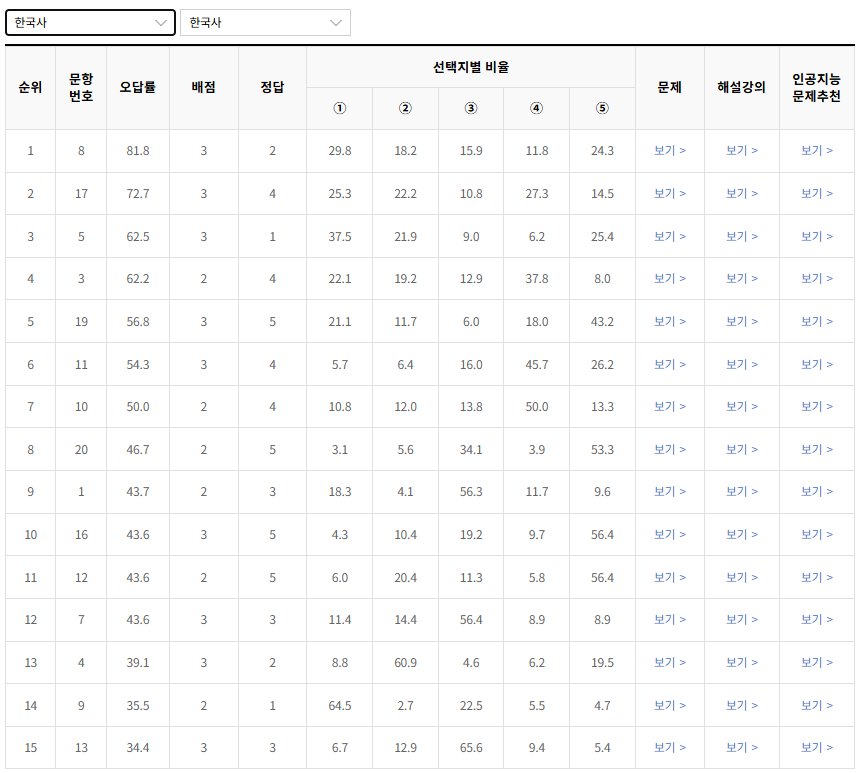View AI recommendation 보기 for question 20
This screenshot has height=773, width=856.
(816, 449)
